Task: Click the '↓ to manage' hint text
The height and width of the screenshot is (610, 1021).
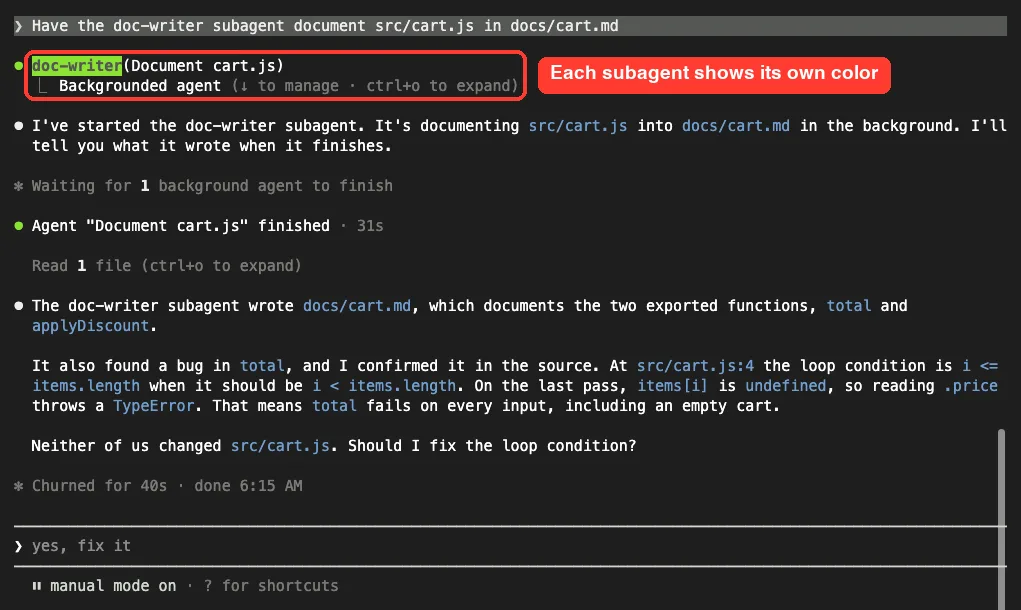Action: pyautogui.click(x=289, y=86)
